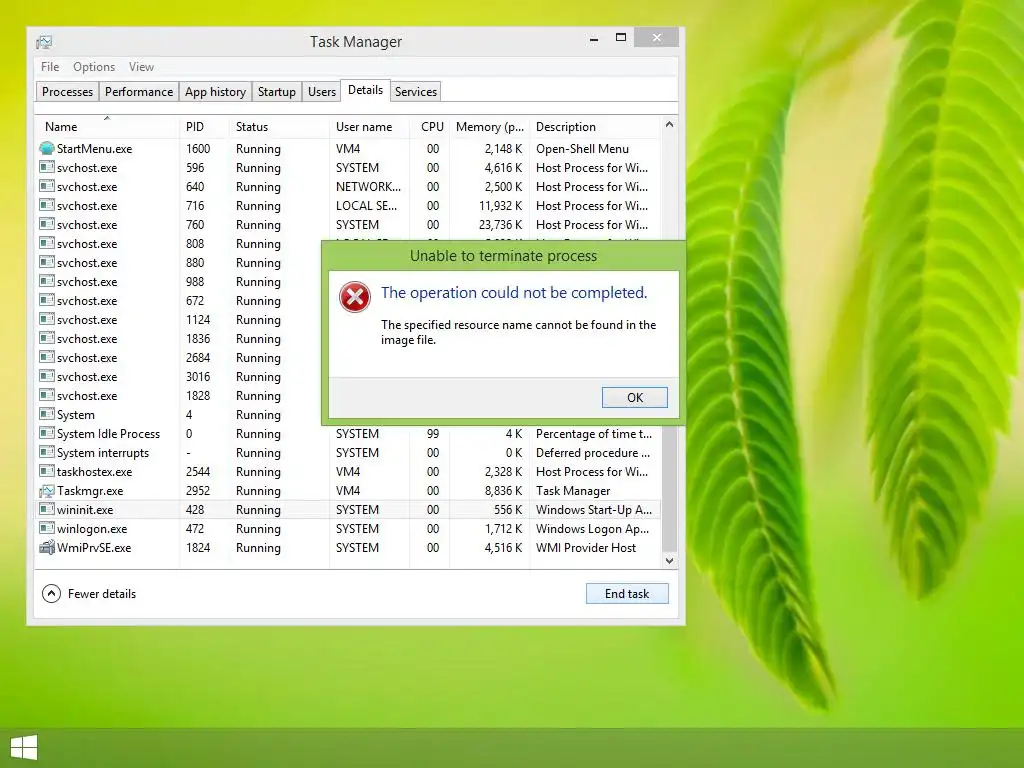Image resolution: width=1024 pixels, height=768 pixels.
Task: Sort by the CPU column header
Action: click(x=432, y=127)
